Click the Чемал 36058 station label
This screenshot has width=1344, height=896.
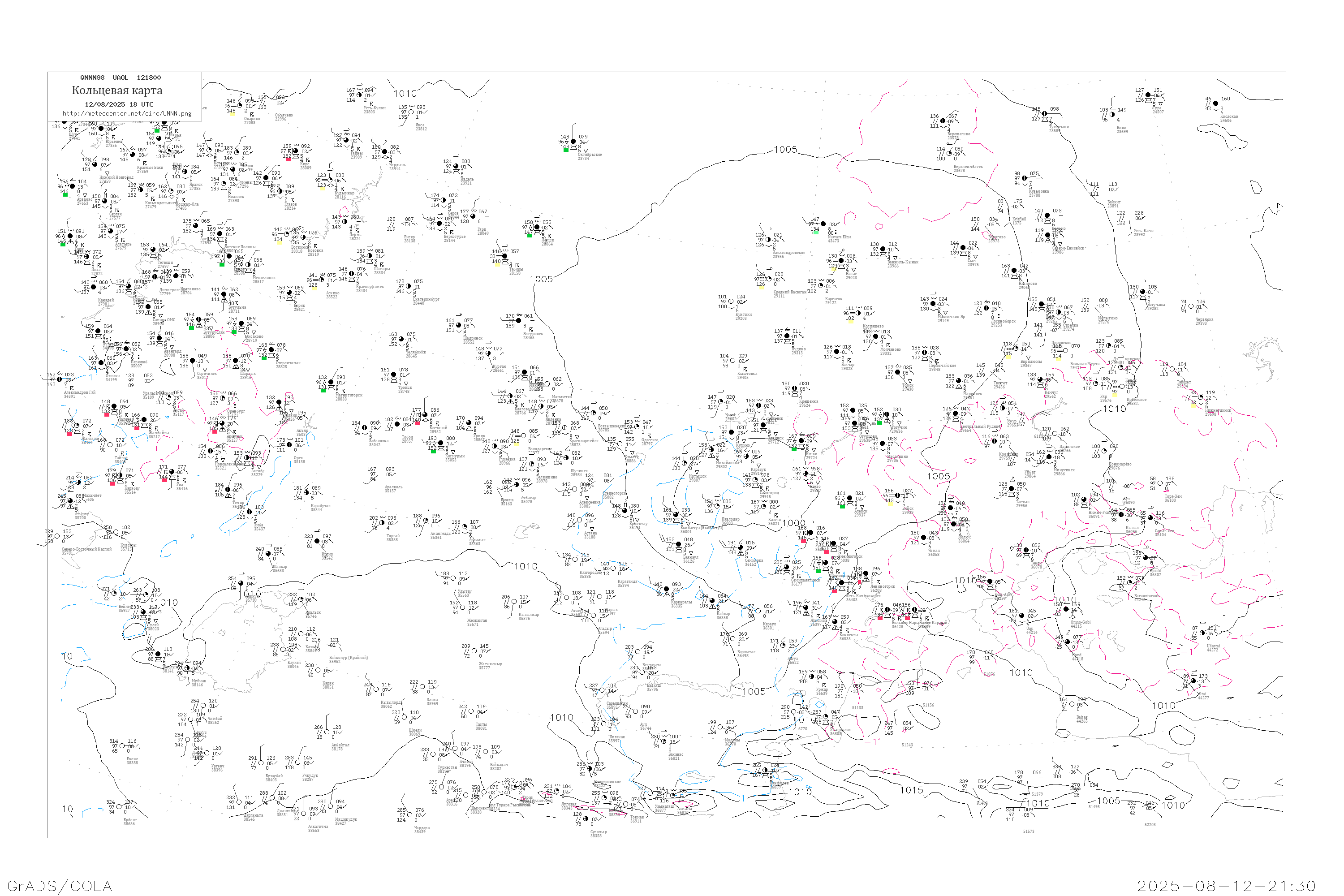tap(933, 552)
